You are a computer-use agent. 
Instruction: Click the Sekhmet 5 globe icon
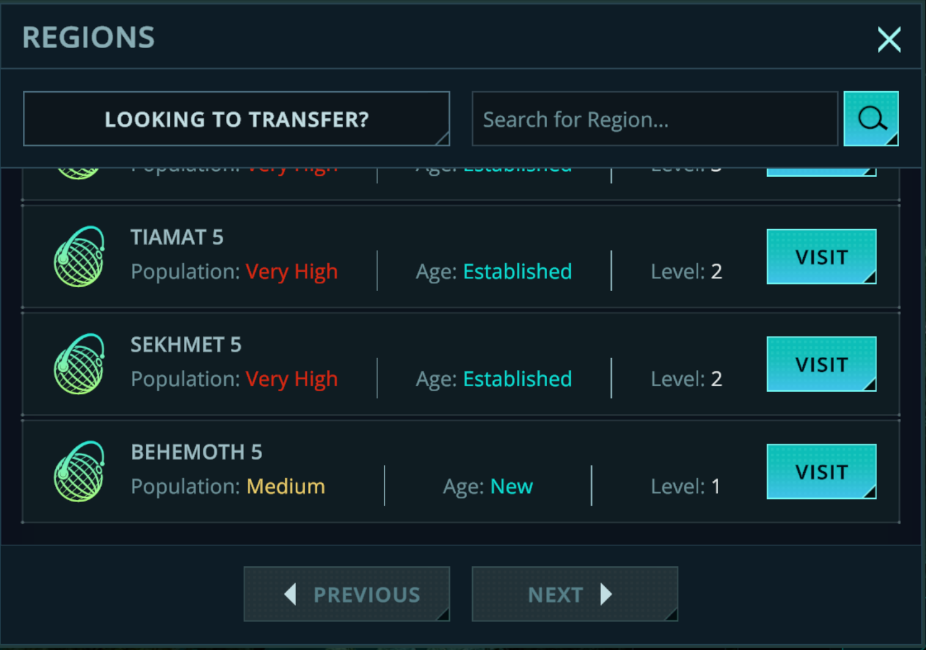(x=79, y=365)
